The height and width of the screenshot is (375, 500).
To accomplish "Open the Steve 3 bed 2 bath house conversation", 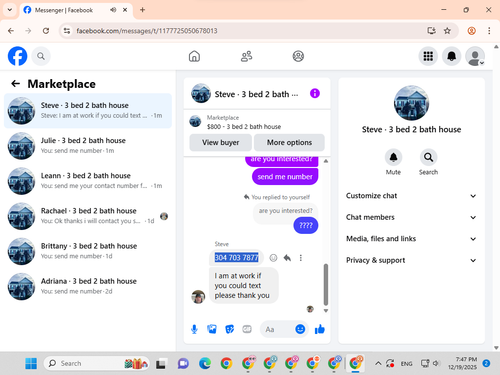I will (88, 111).
